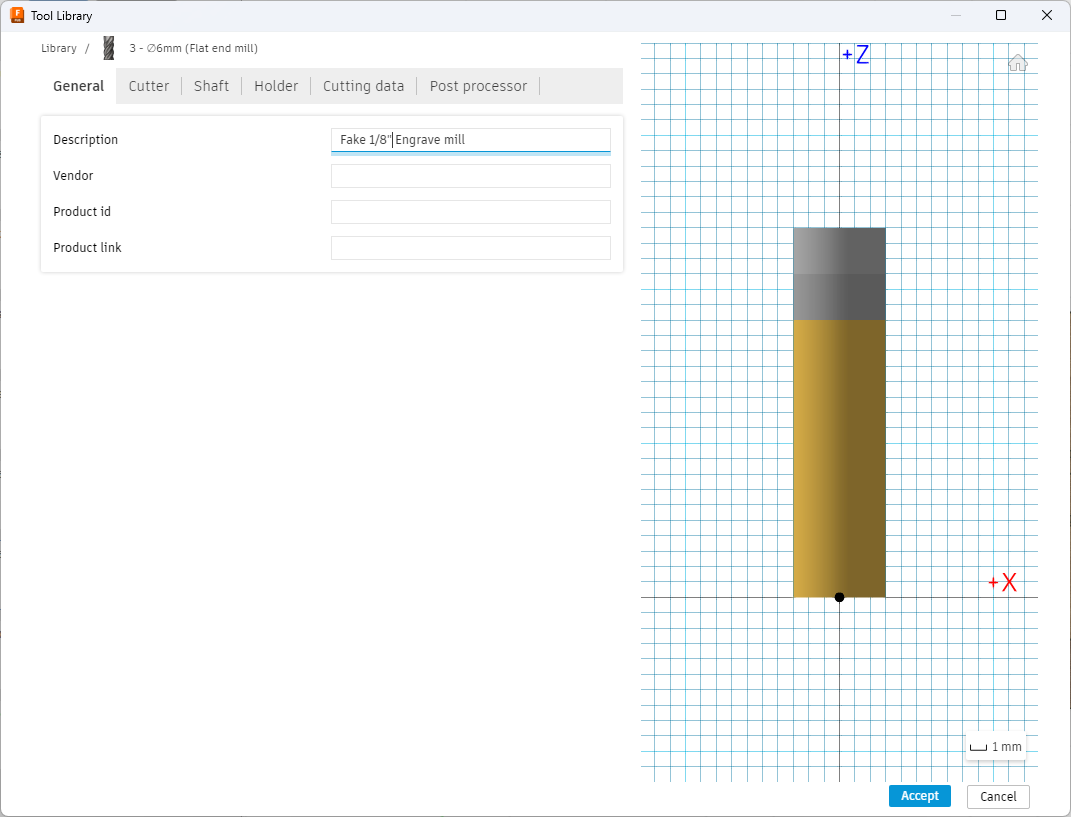The width and height of the screenshot is (1071, 817).
Task: Click the black tool tip origin point
Action: 839,597
